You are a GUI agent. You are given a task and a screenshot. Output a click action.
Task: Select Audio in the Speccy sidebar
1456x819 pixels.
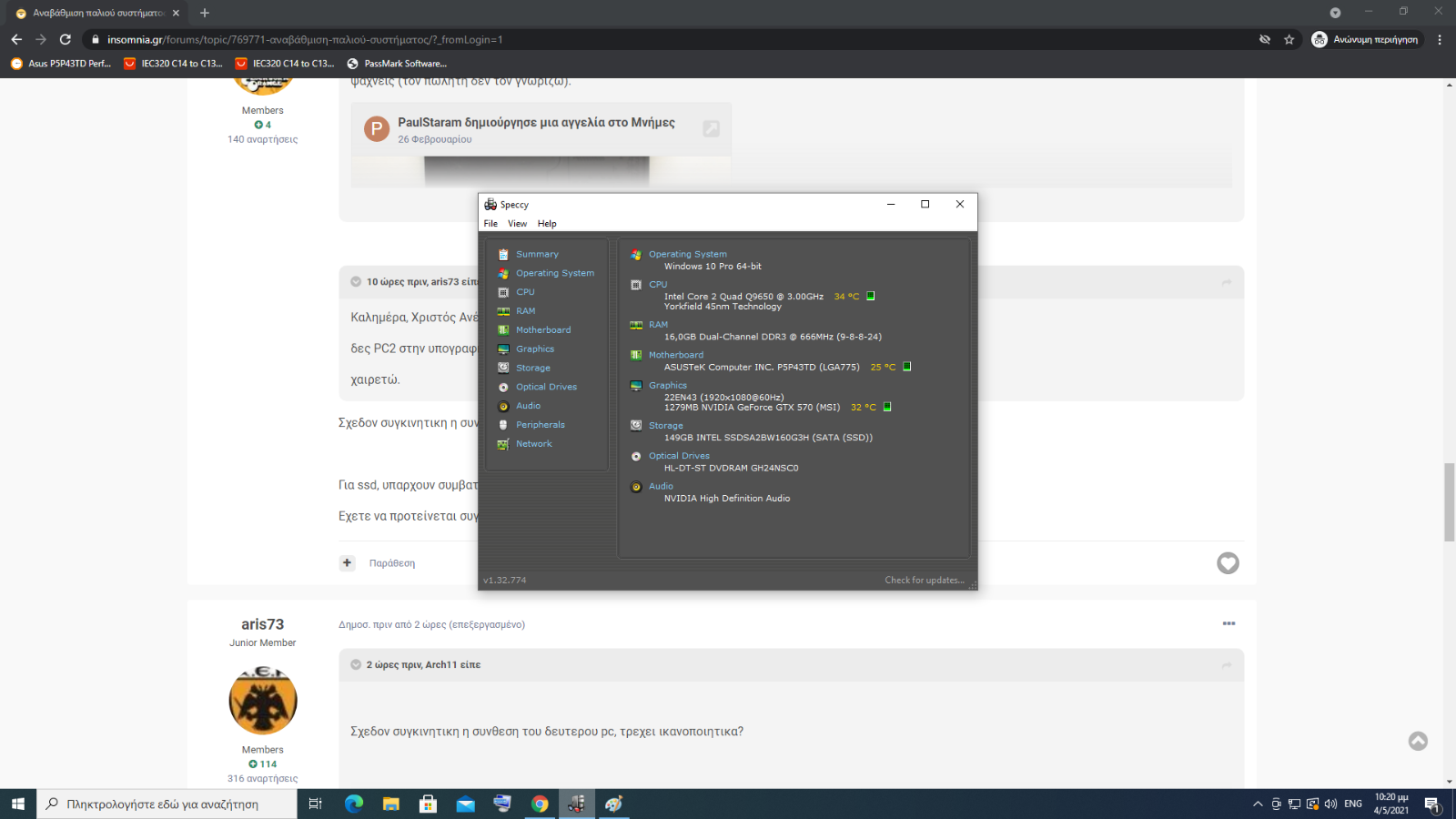[x=528, y=406]
